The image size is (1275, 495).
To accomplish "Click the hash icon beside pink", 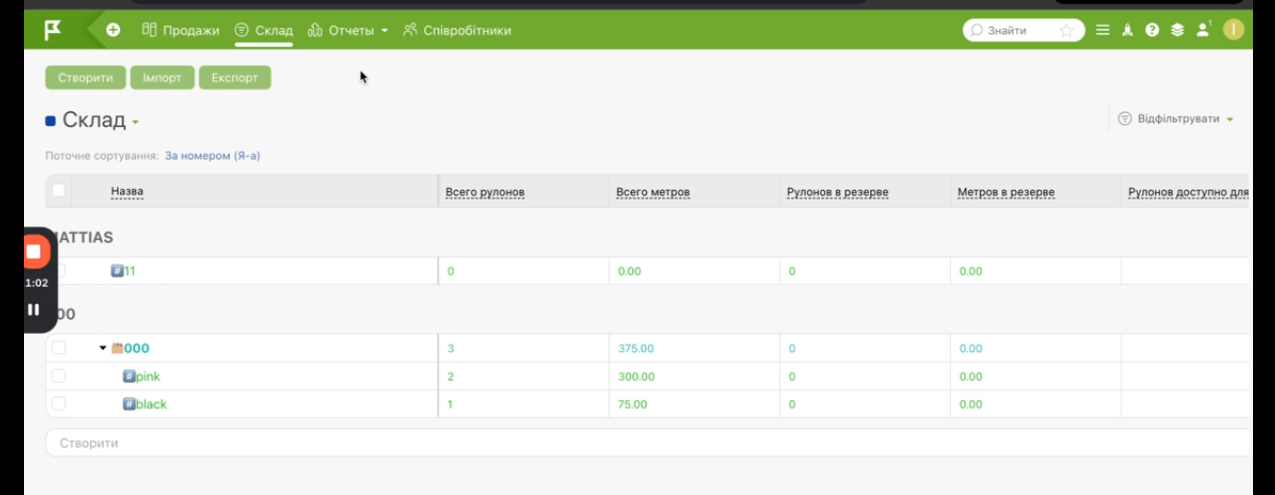I will [129, 376].
